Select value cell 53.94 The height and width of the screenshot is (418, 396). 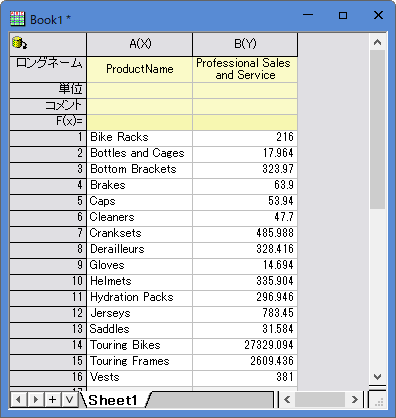tap(245, 202)
